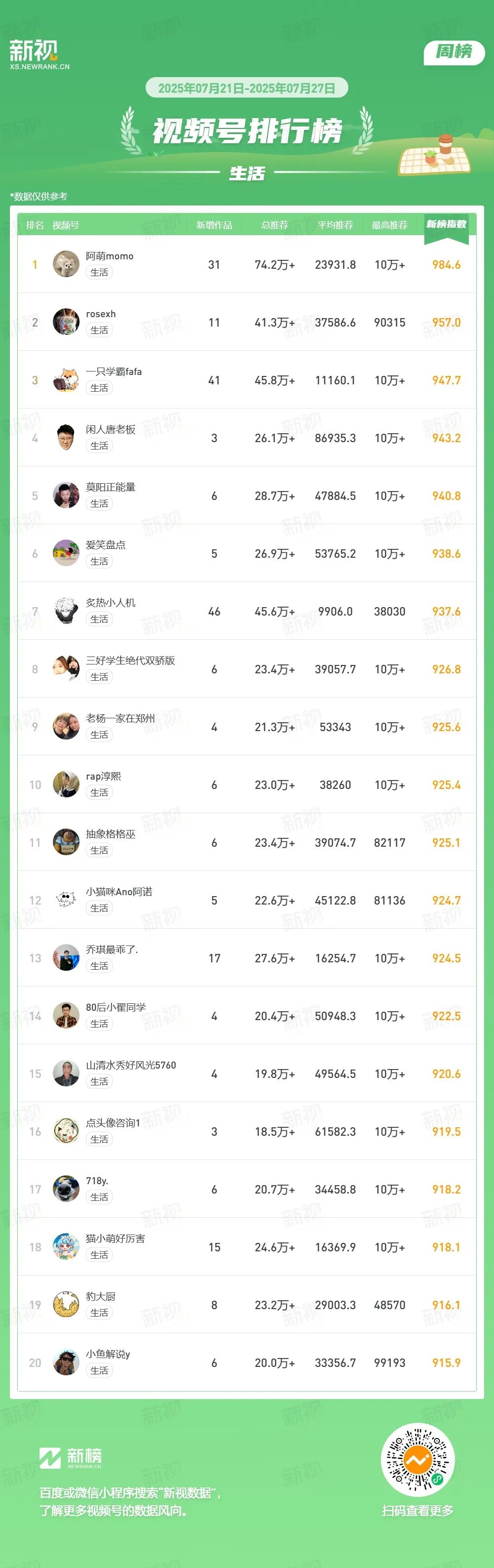Select the 闲人唐老板 profile picture
The width and height of the screenshot is (494, 1568).
(66, 438)
